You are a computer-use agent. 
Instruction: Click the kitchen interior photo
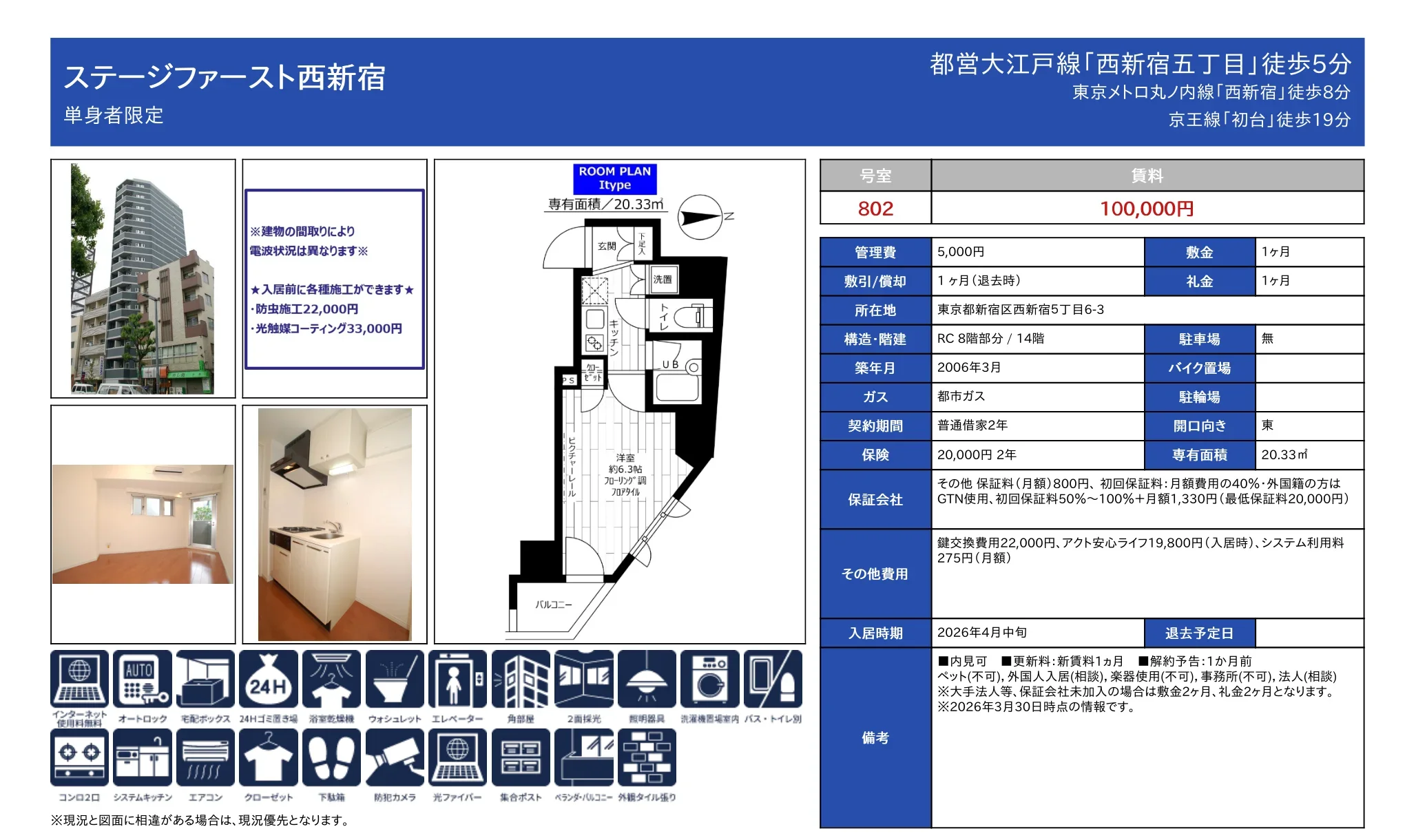[x=335, y=525]
